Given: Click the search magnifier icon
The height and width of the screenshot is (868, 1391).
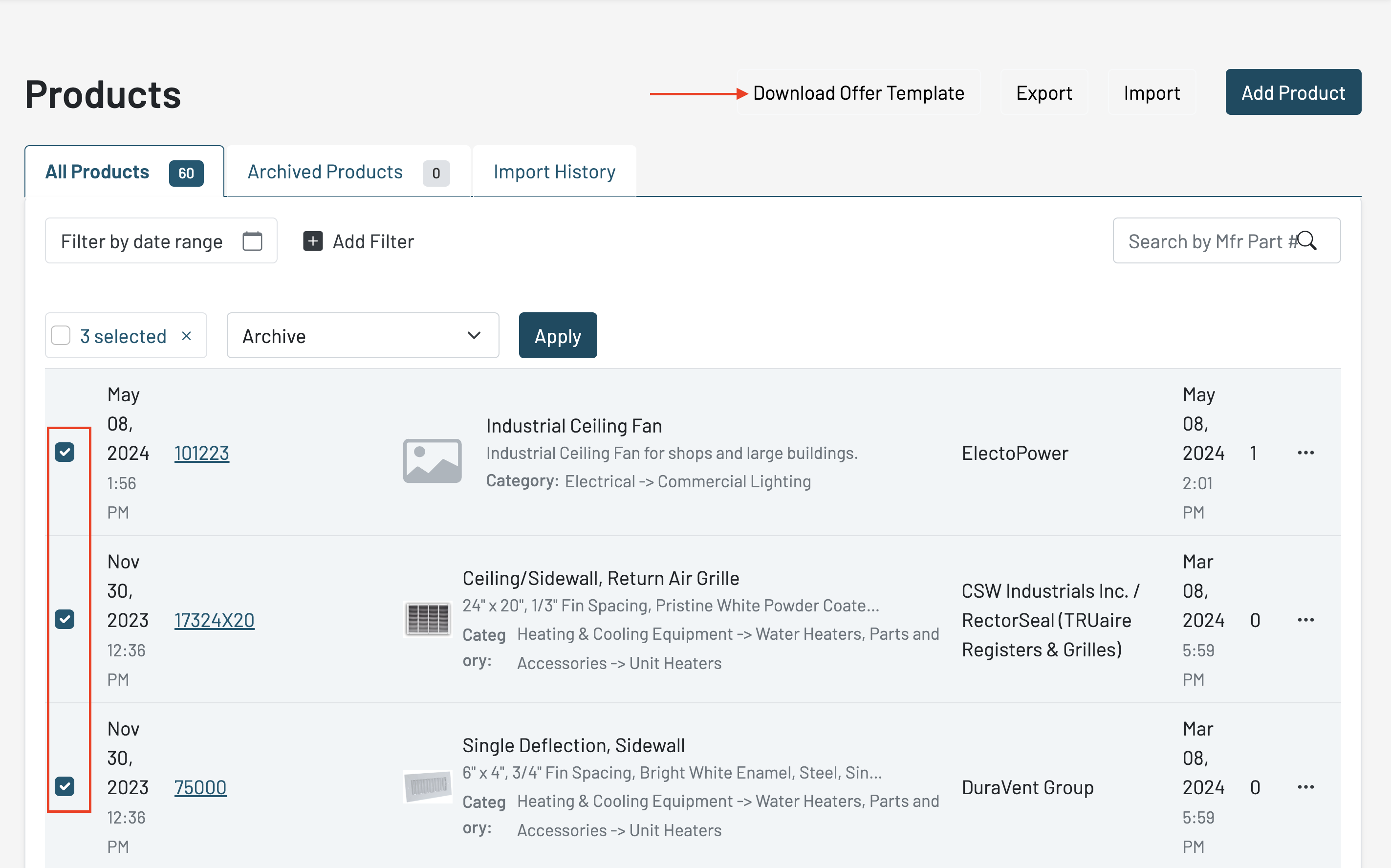Looking at the screenshot, I should point(1307,241).
